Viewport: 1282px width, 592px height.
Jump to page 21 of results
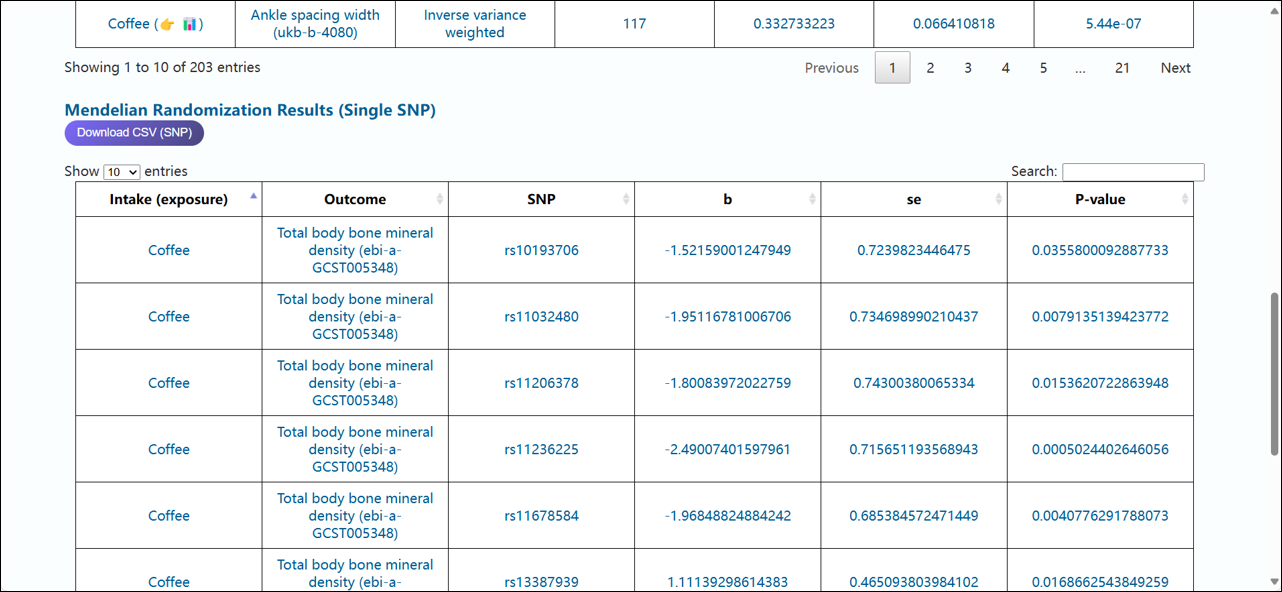coord(1122,68)
